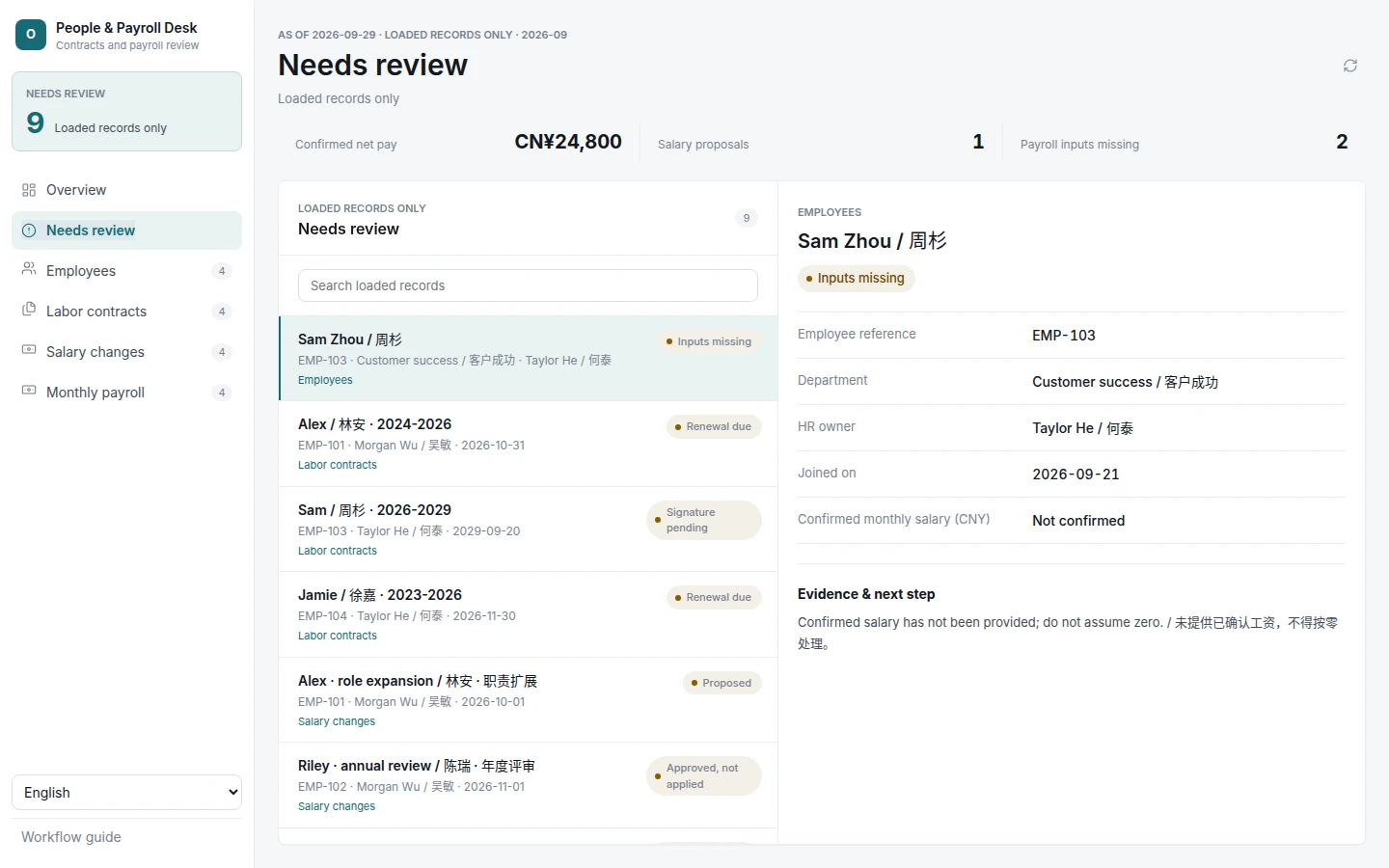Viewport: 1389px width, 868px height.
Task: Click the Overview grid icon in sidebar
Action: pyautogui.click(x=29, y=190)
